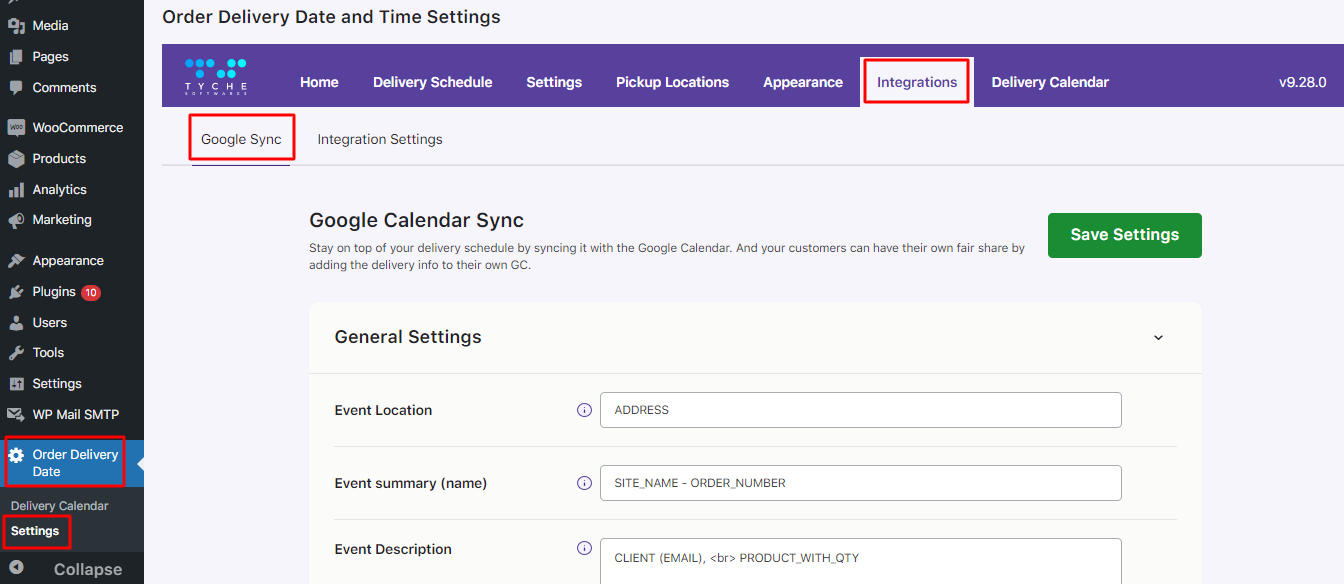Screen dimensions: 1344x584
Task: Click the WordPress Settings sliders icon
Action: pyautogui.click(x=16, y=384)
